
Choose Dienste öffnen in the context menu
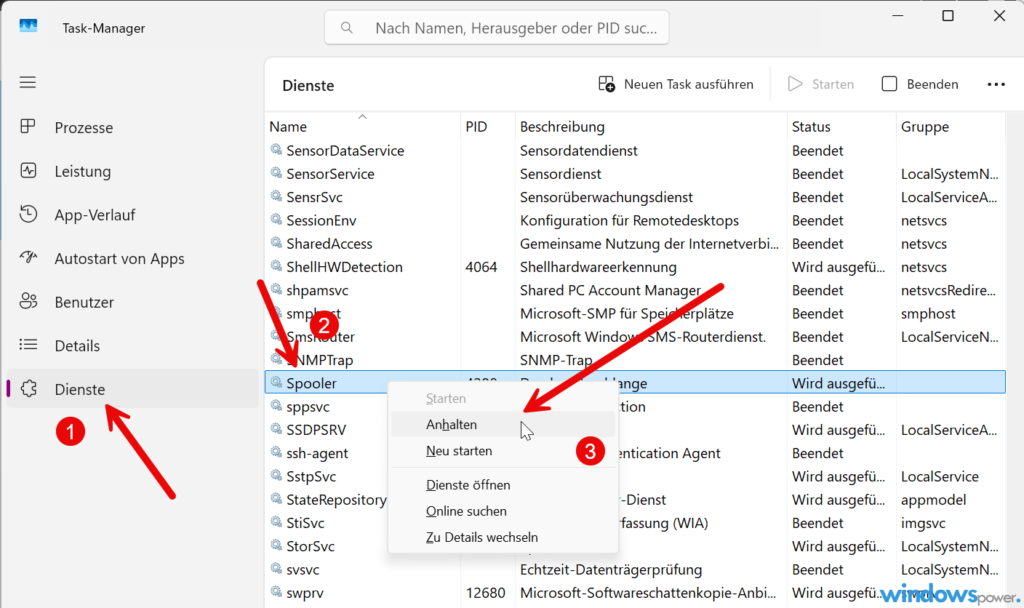(503, 485)
